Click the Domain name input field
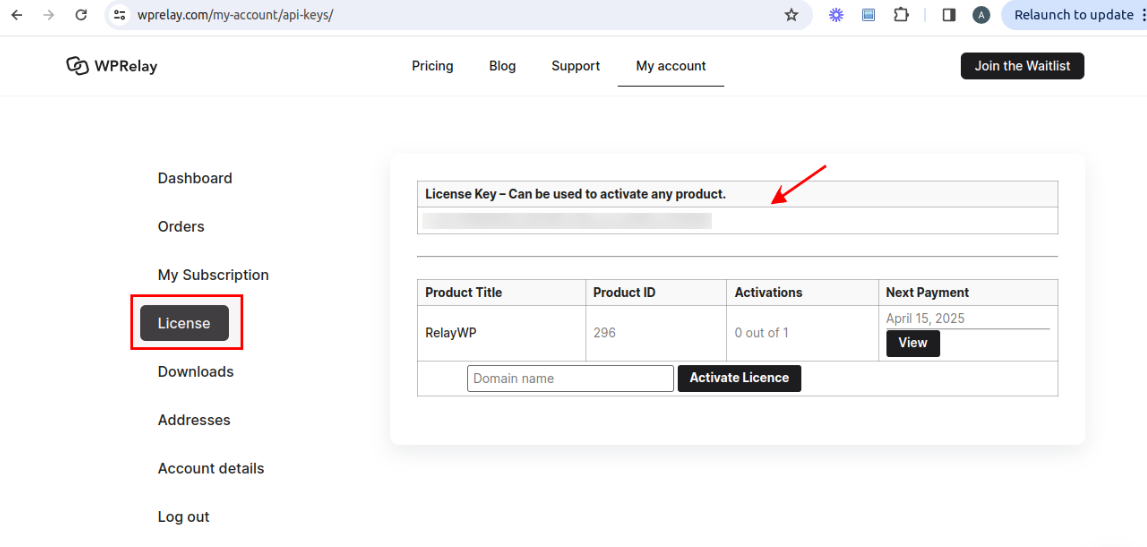Screen dimensions: 1147x547 [570, 378]
